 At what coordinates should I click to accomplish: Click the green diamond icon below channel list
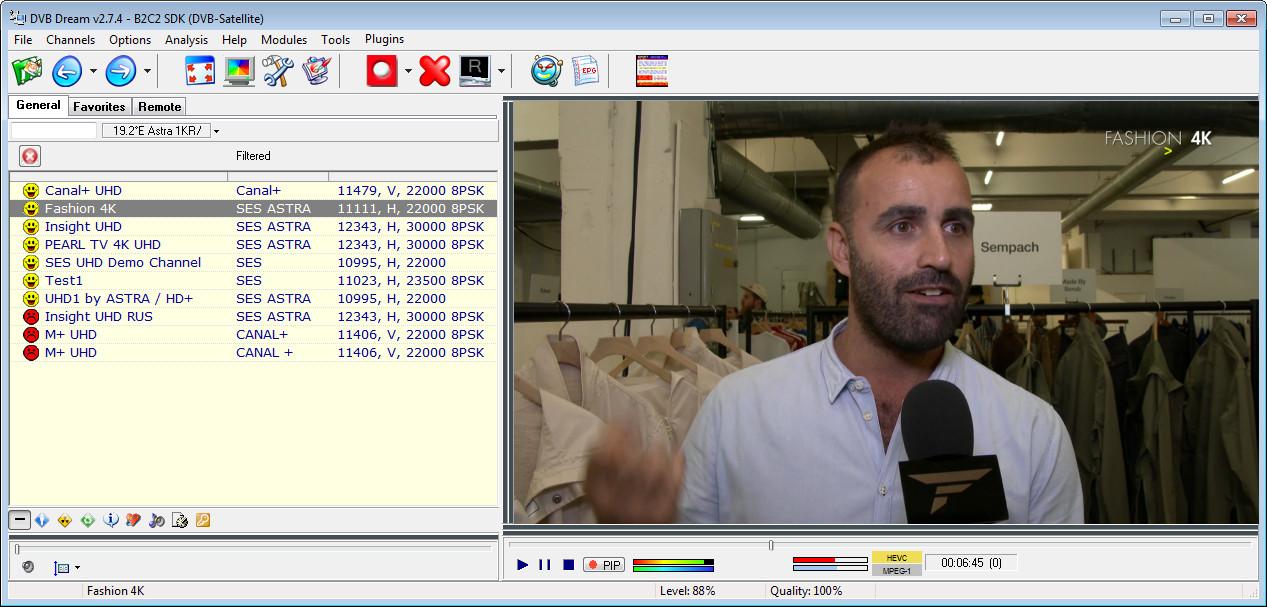tap(88, 520)
